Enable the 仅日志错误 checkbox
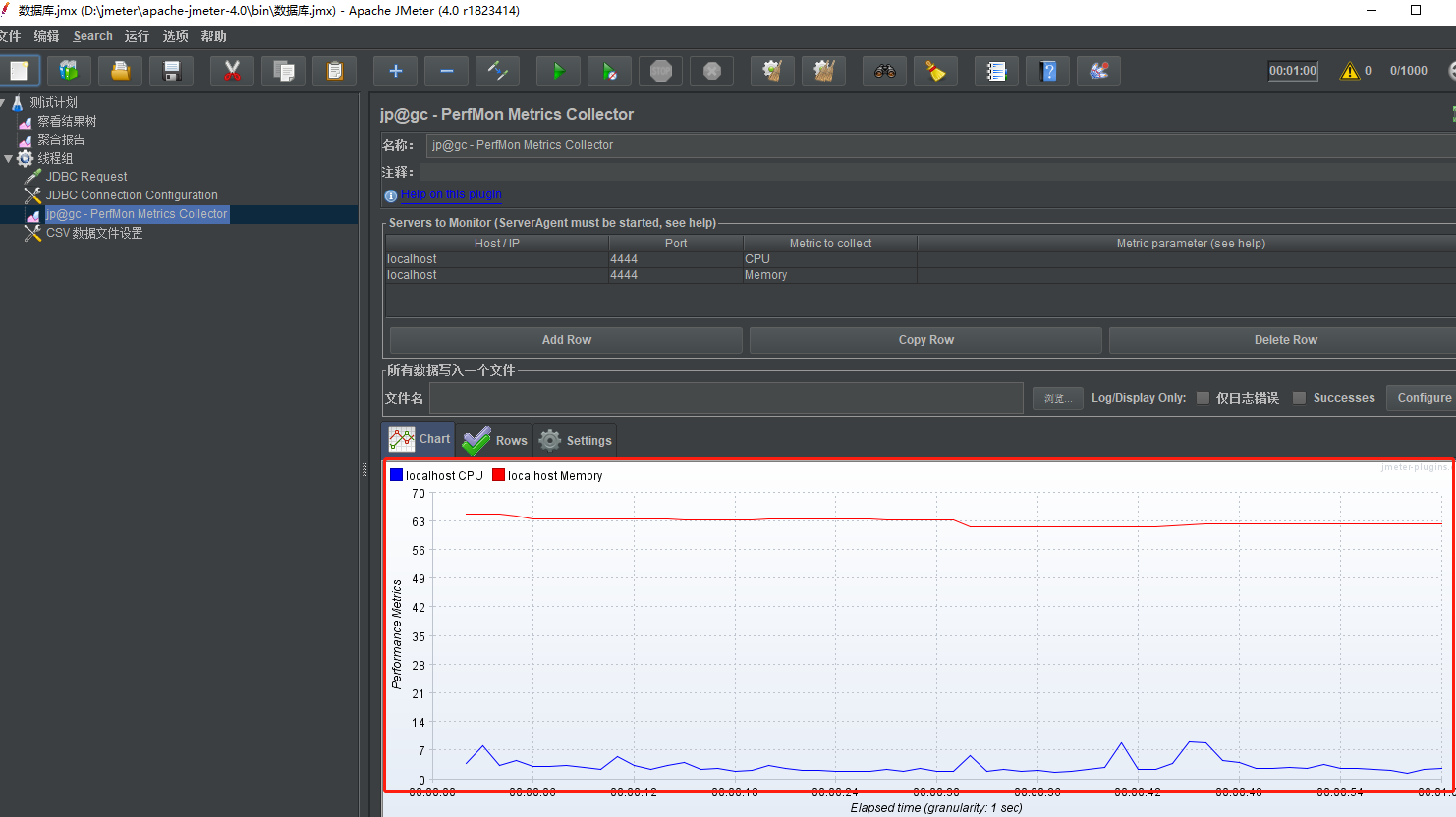This screenshot has width=1456, height=817. point(1203,398)
